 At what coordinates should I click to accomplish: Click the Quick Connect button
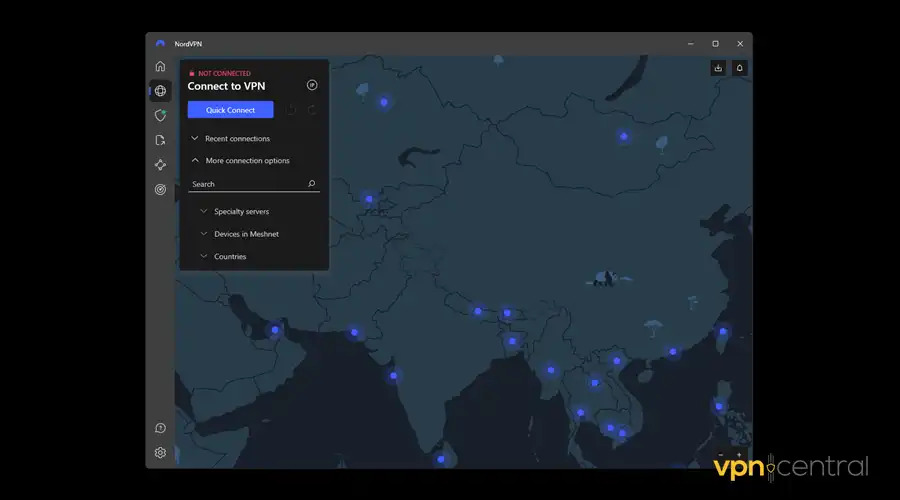click(230, 110)
